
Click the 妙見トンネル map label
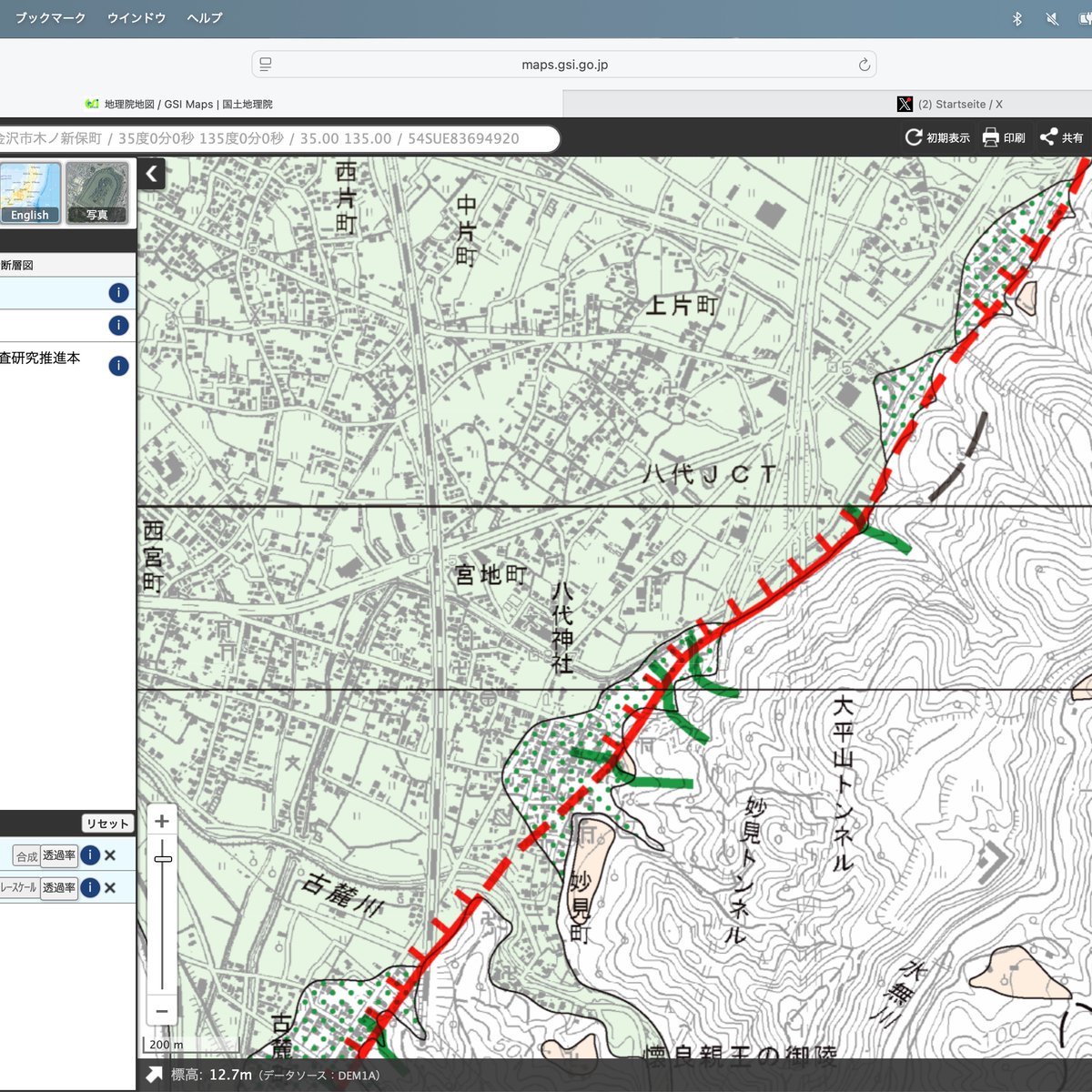pos(746,869)
